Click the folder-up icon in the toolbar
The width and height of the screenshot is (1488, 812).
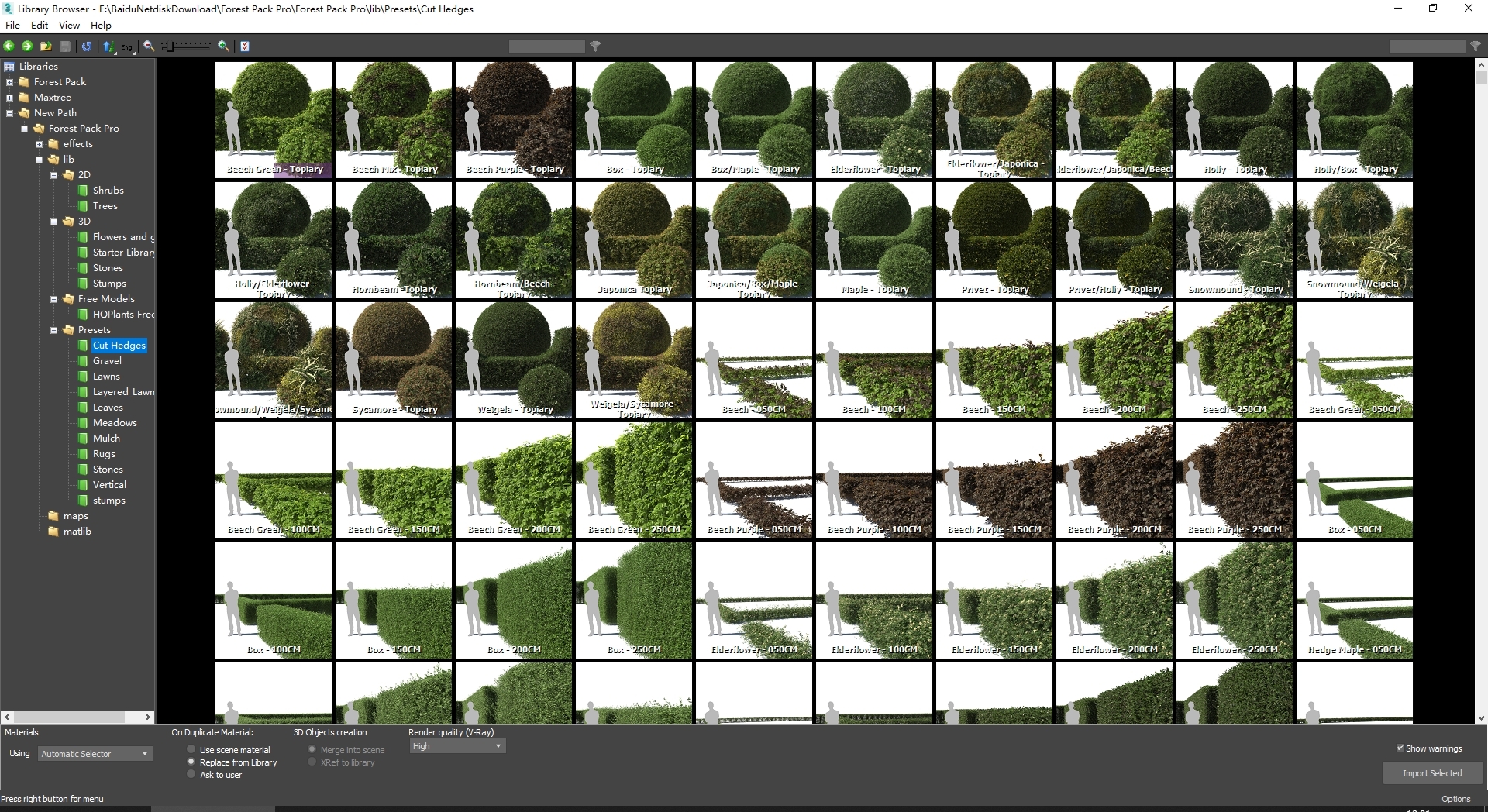coord(46,46)
